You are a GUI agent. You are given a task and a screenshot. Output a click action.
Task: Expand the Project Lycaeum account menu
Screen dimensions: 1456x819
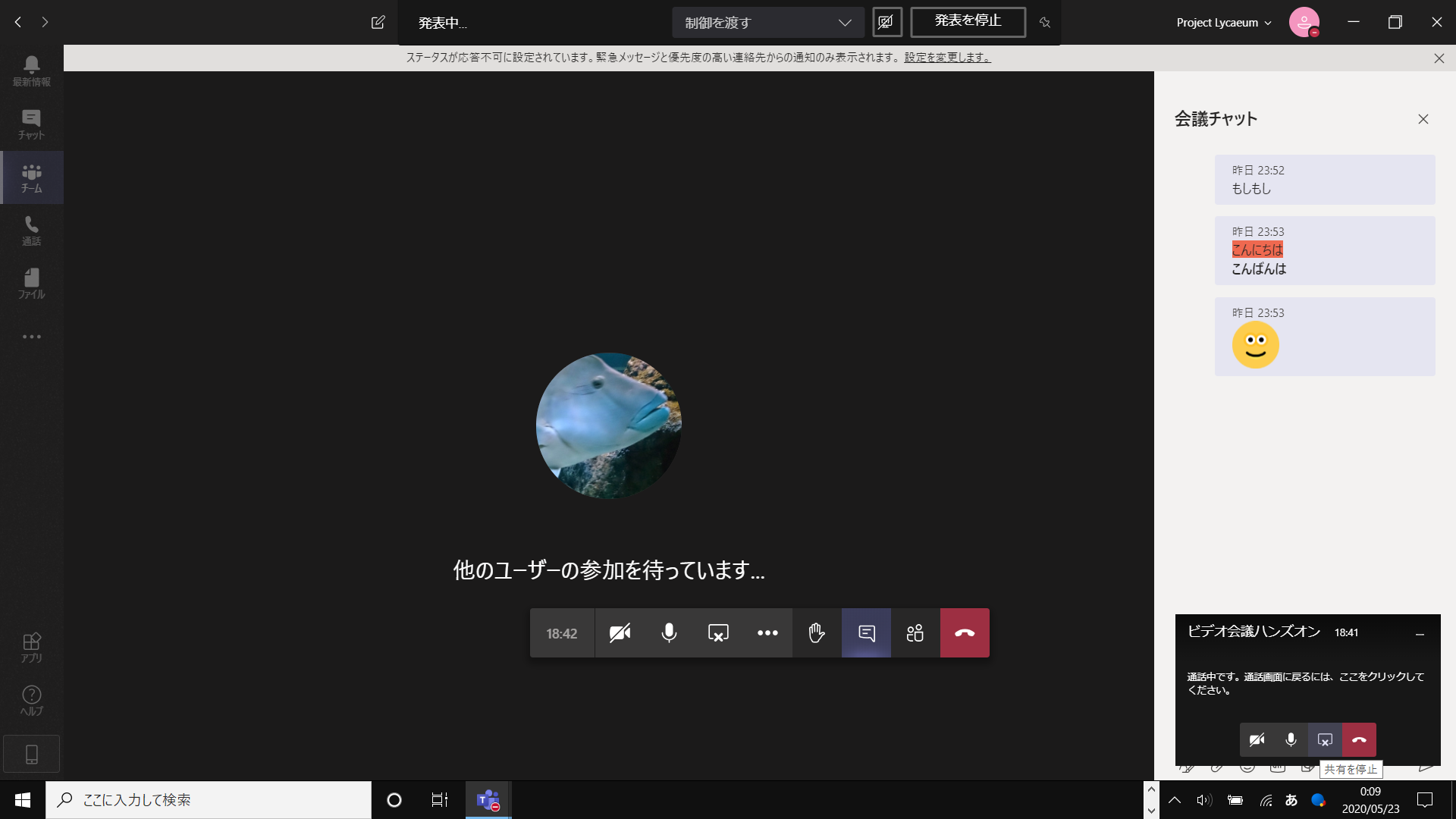pyautogui.click(x=1222, y=22)
